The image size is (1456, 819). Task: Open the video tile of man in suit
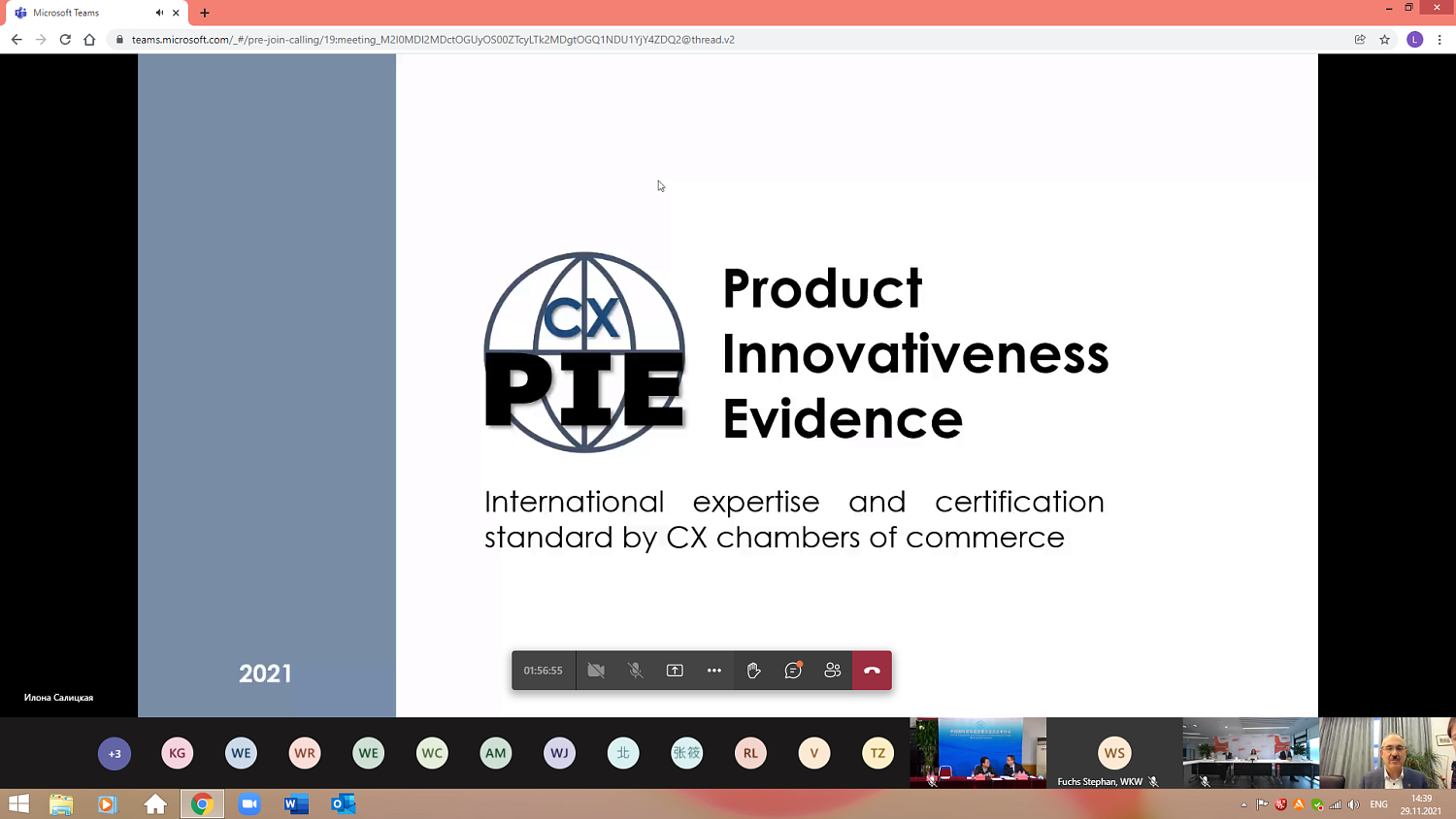pos(1387,753)
